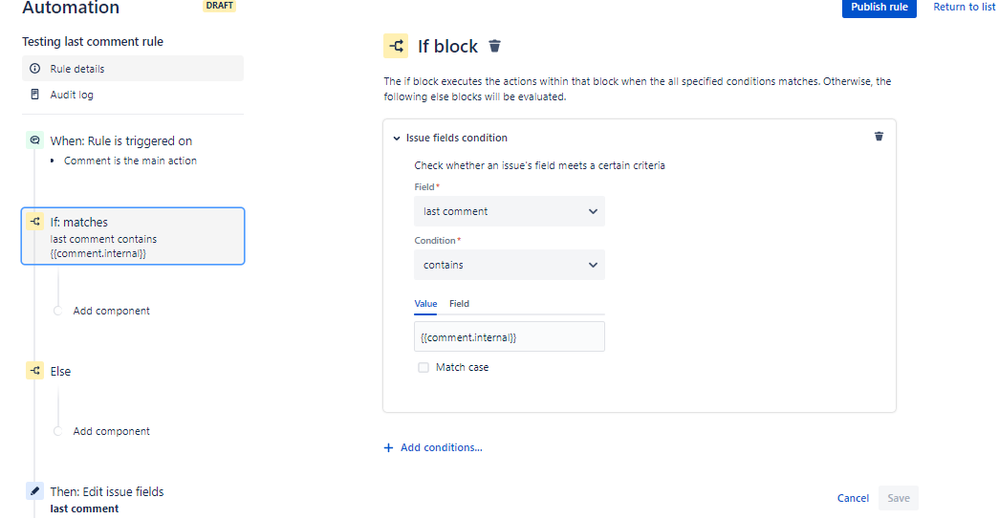The image size is (999, 518).
Task: Click the Audit log document icon
Action: click(35, 94)
